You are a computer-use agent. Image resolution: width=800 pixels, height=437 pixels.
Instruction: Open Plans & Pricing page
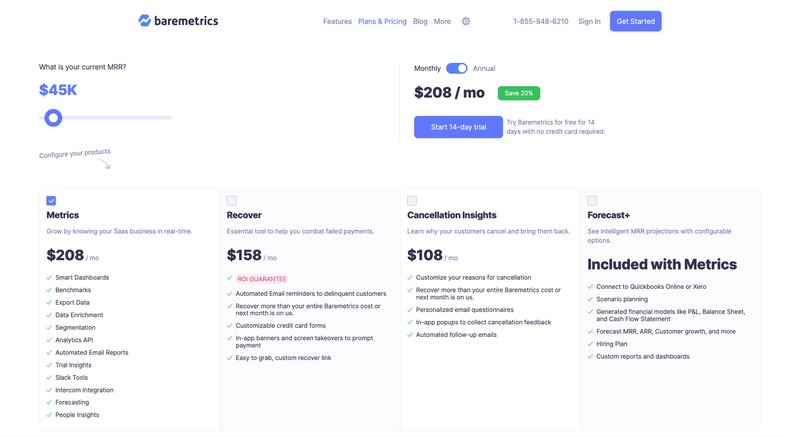(382, 21)
